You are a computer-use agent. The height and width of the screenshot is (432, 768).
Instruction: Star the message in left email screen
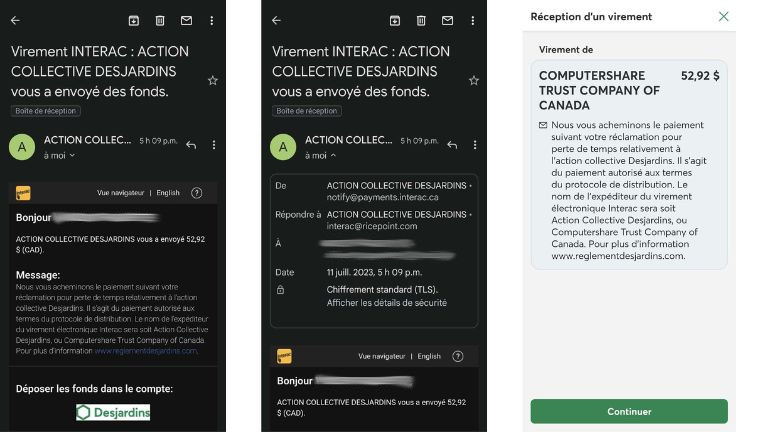click(x=213, y=80)
